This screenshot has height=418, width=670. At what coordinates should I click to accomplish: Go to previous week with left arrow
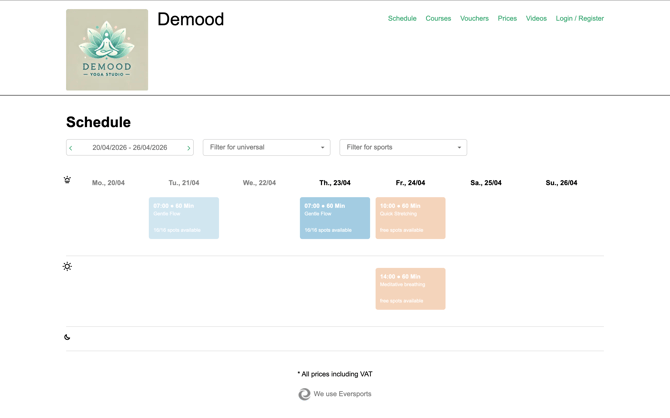71,148
